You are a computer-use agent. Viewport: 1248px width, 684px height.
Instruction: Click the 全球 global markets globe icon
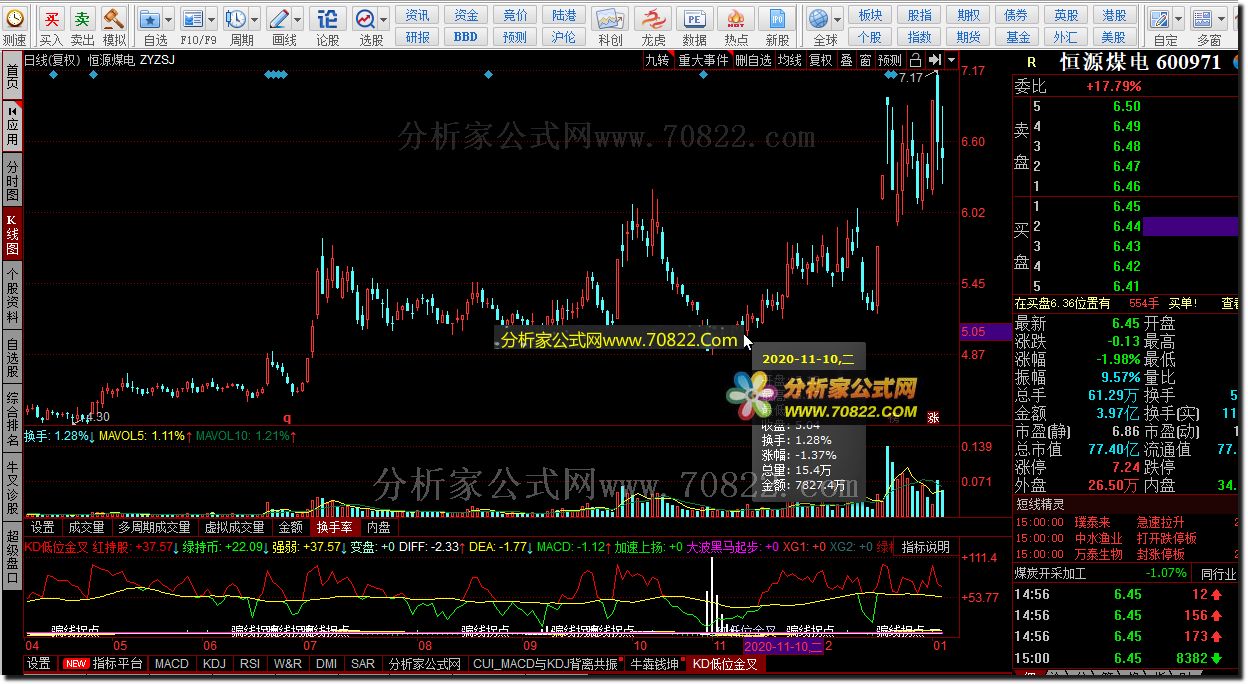click(819, 19)
